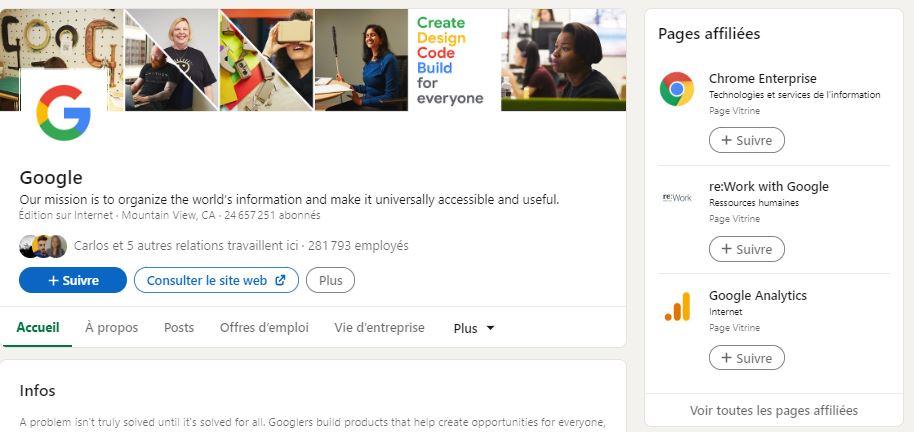Click Voir toutes les pages affiliées
Screen dimensions: 914x432
pyautogui.click(x=773, y=410)
